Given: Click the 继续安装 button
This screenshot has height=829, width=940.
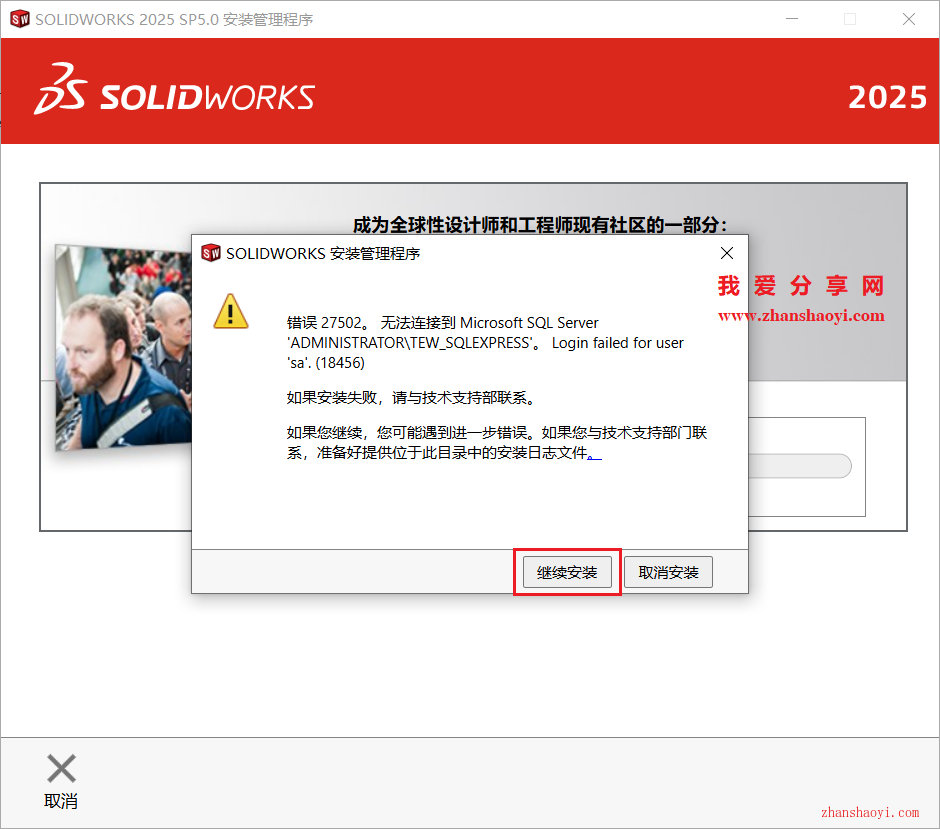Looking at the screenshot, I should [567, 572].
